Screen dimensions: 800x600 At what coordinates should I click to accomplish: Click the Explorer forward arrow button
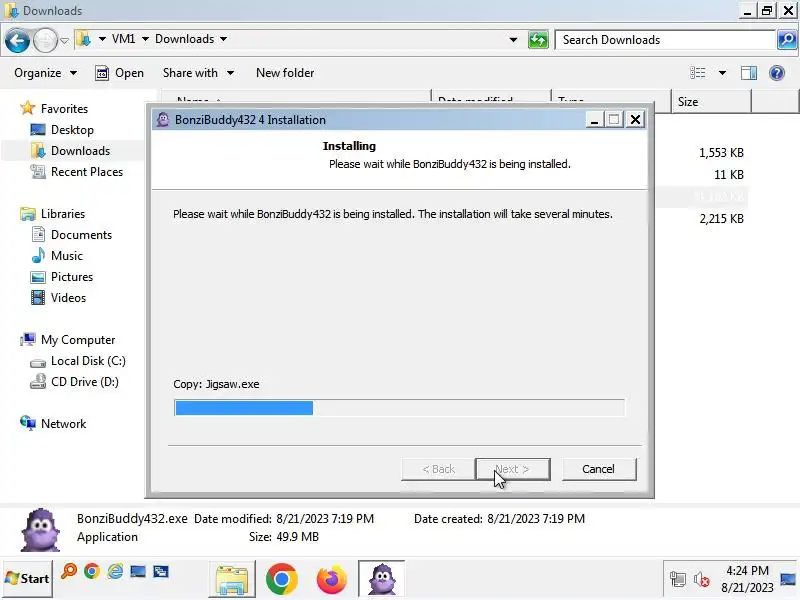(x=45, y=40)
